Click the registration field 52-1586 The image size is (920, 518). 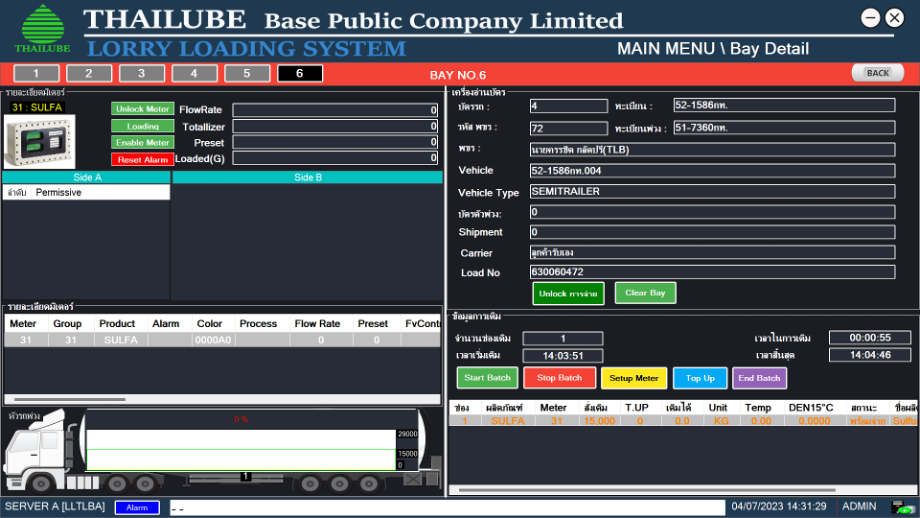coord(784,105)
